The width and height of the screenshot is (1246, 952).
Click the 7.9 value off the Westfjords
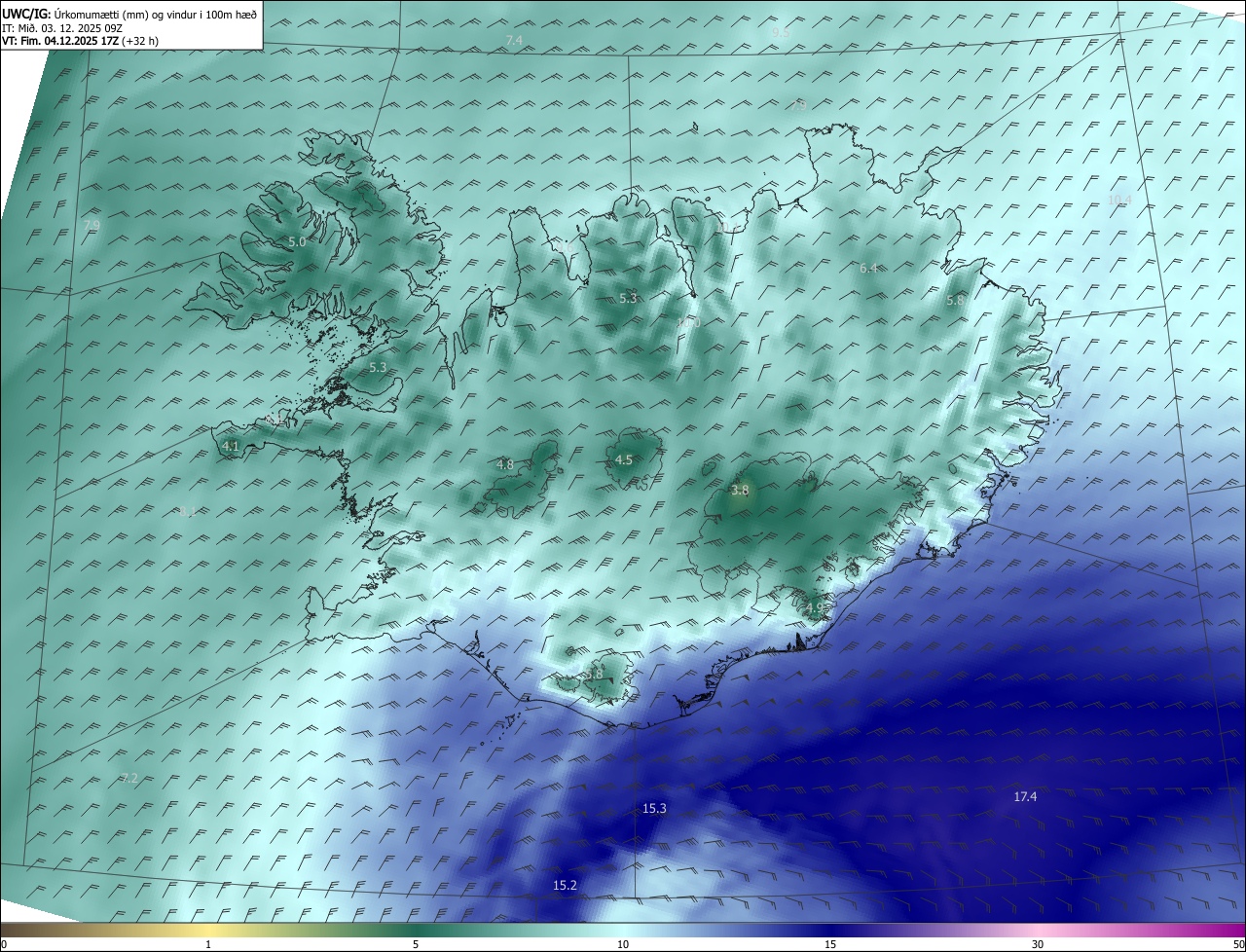[x=92, y=226]
